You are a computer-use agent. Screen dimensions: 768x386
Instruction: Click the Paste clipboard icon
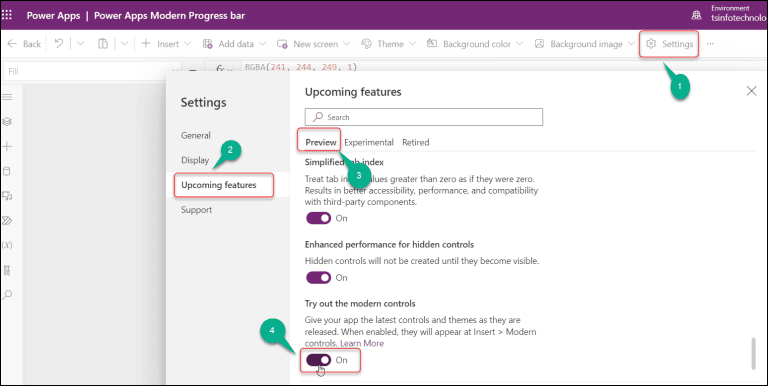point(102,44)
